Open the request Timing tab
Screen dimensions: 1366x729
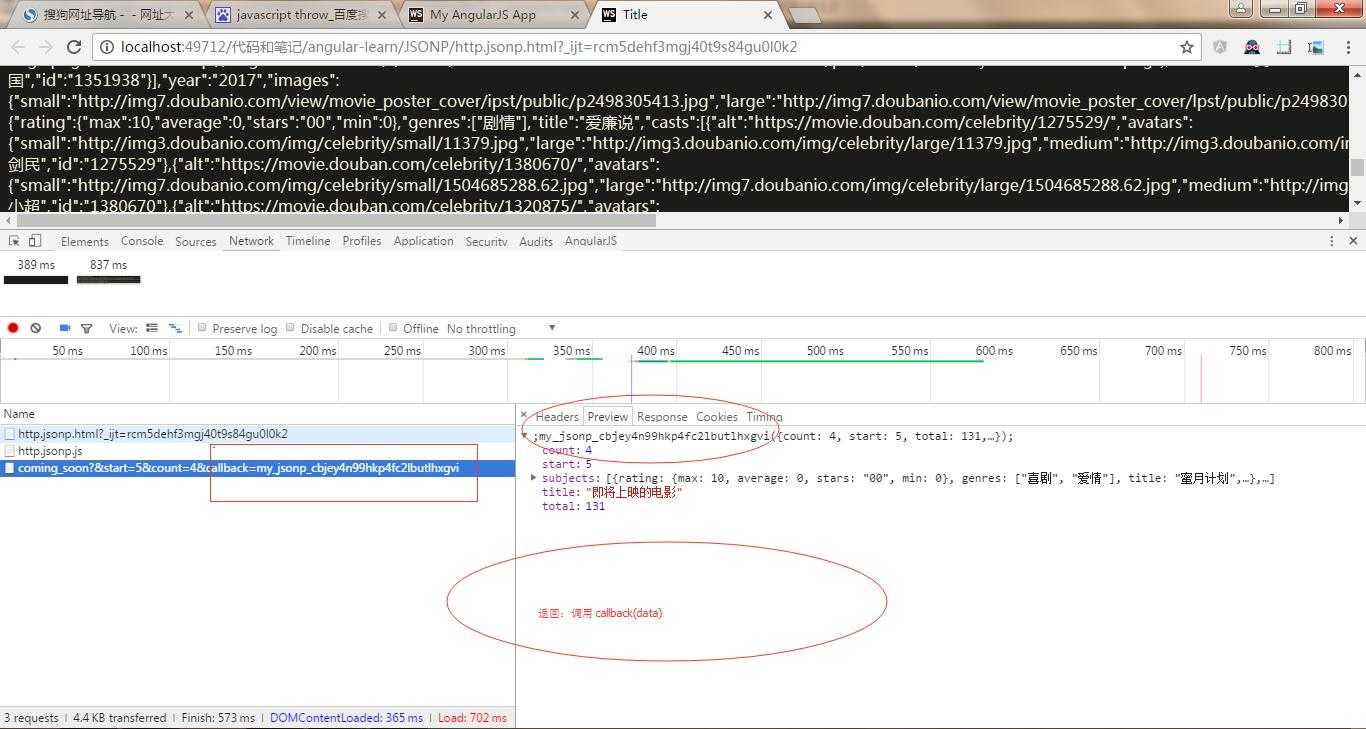pos(765,417)
